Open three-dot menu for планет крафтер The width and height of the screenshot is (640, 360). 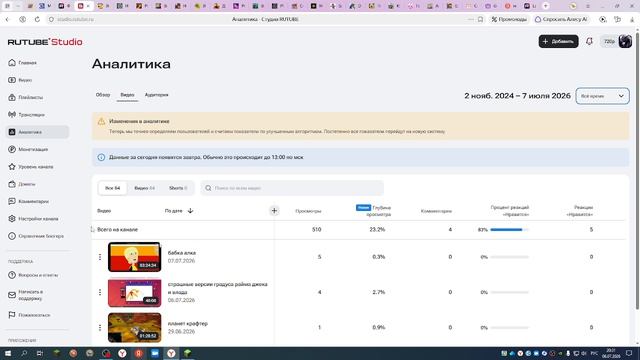[x=100, y=327]
